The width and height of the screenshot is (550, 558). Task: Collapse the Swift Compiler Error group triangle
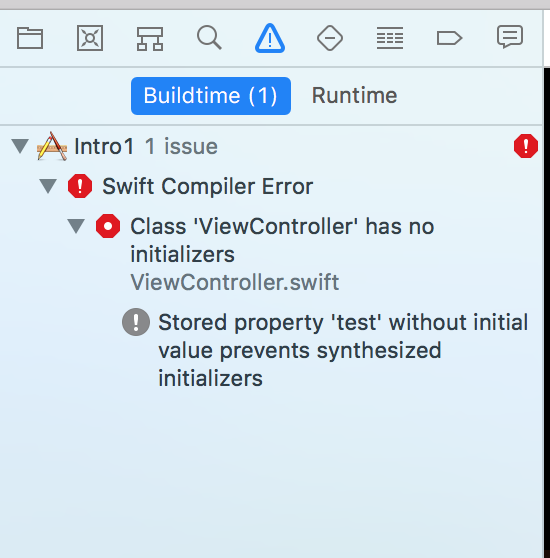pos(48,186)
